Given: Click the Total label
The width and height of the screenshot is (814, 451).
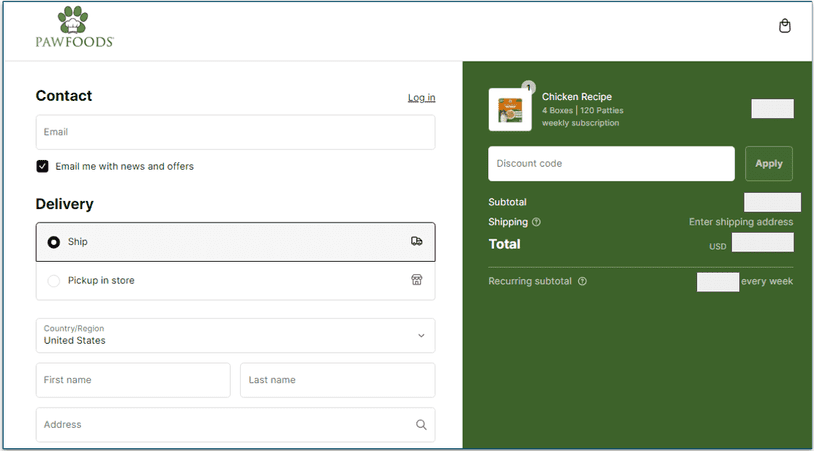Looking at the screenshot, I should point(504,244).
